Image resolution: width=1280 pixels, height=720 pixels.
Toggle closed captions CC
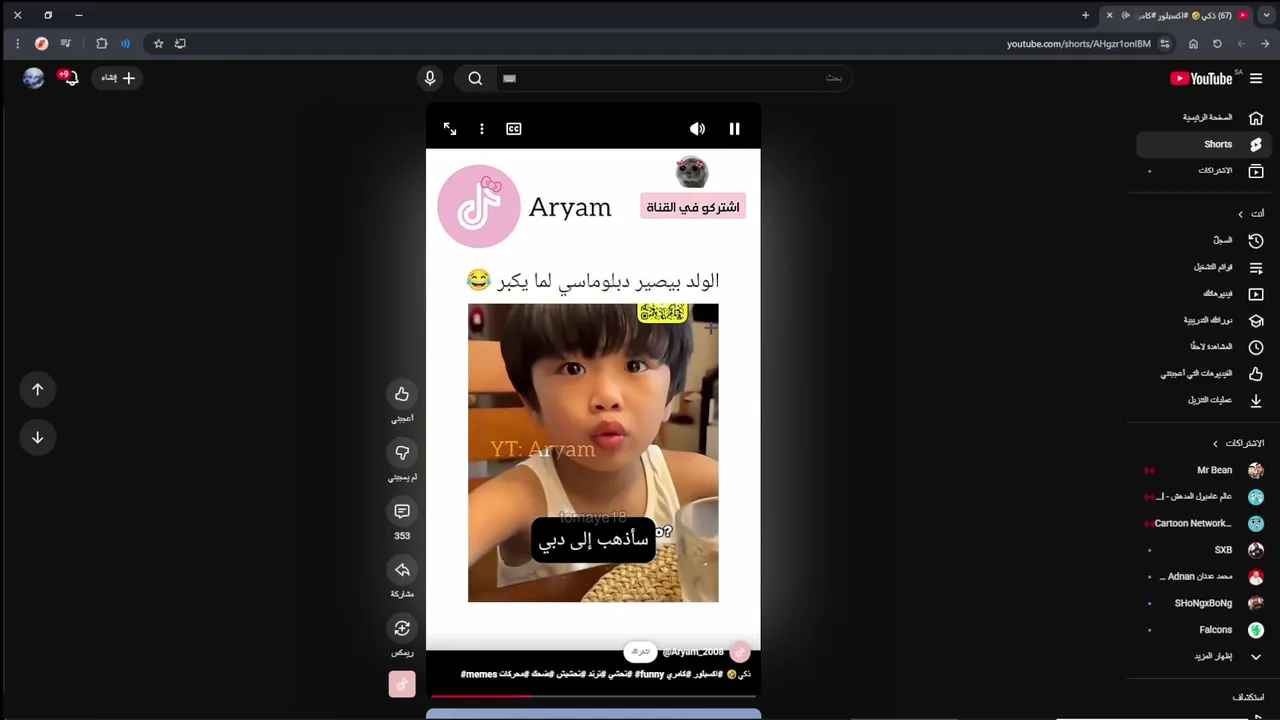514,129
